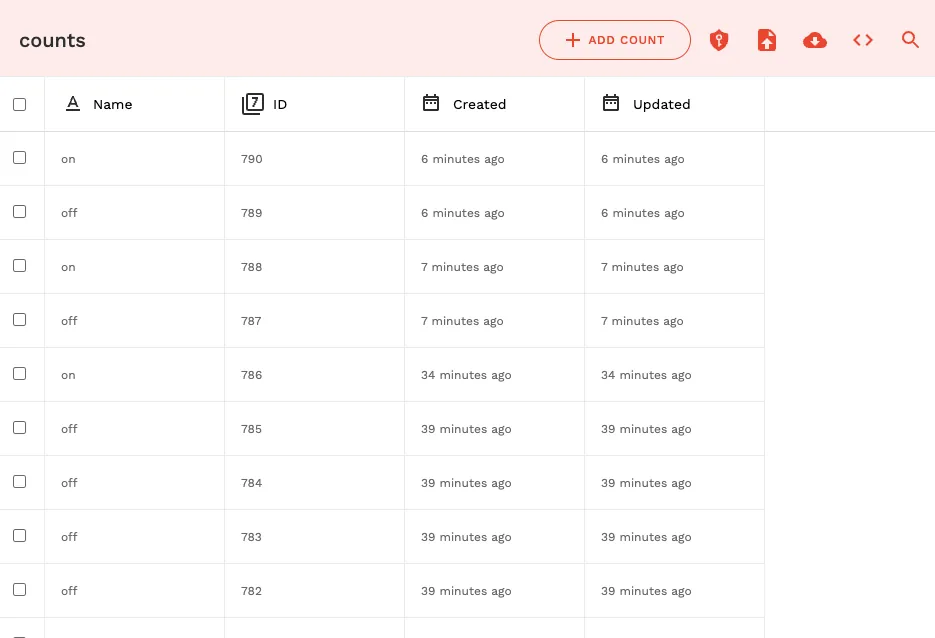The image size is (935, 638).
Task: Click the counts page title
Action: click(52, 41)
